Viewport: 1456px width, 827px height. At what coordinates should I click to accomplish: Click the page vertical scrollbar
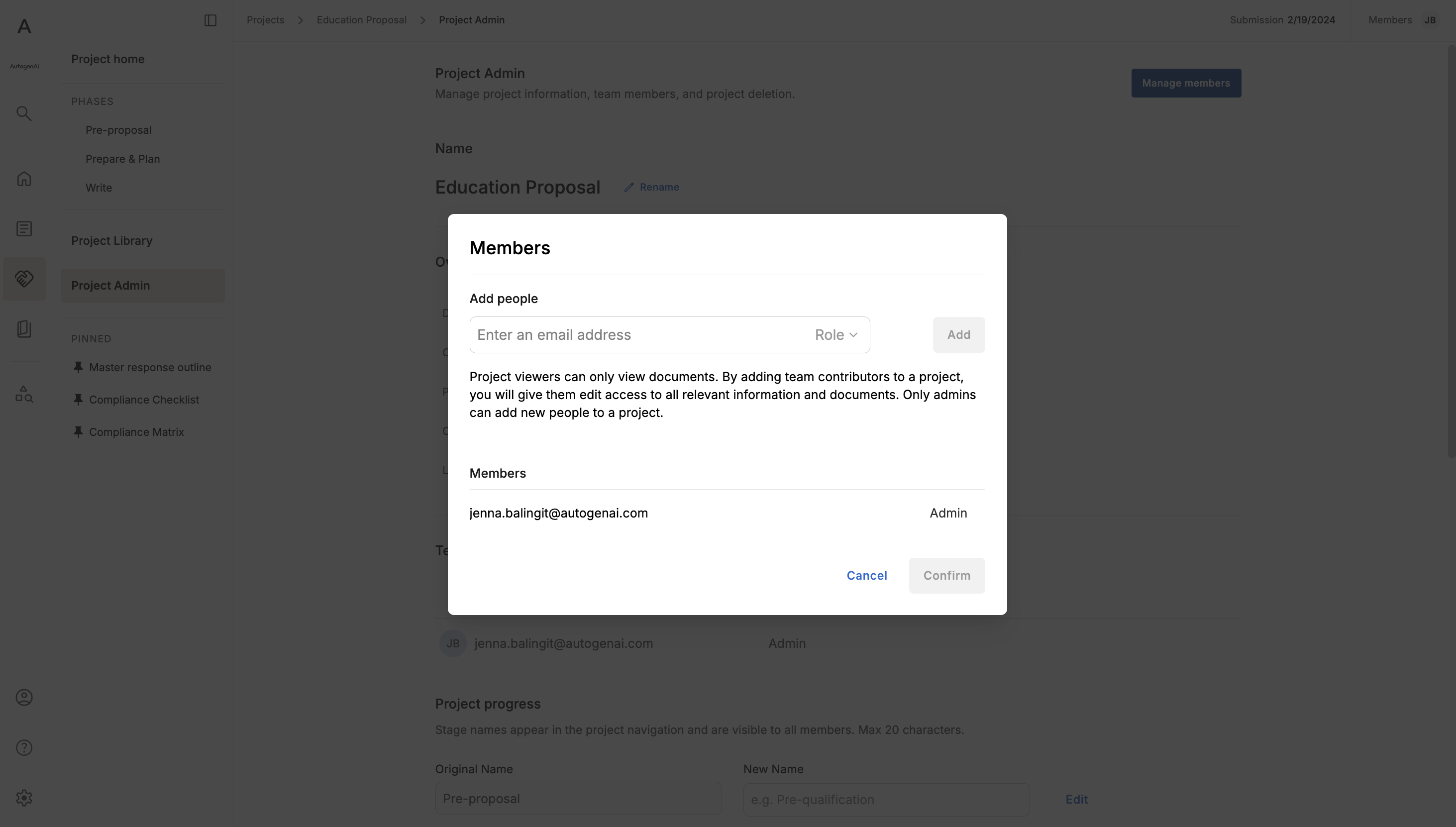[x=1452, y=250]
